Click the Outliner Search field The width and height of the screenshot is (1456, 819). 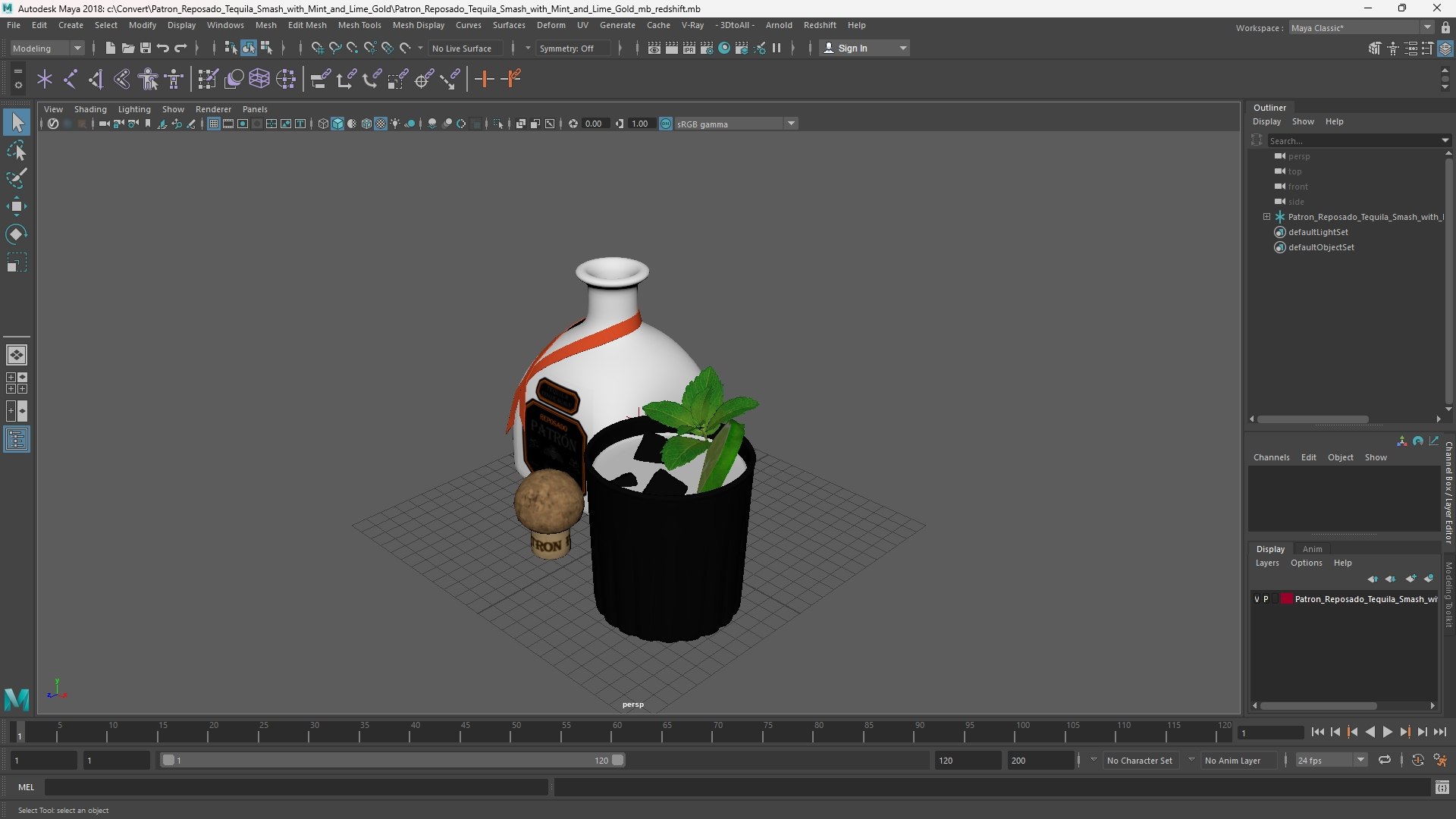click(x=1355, y=140)
